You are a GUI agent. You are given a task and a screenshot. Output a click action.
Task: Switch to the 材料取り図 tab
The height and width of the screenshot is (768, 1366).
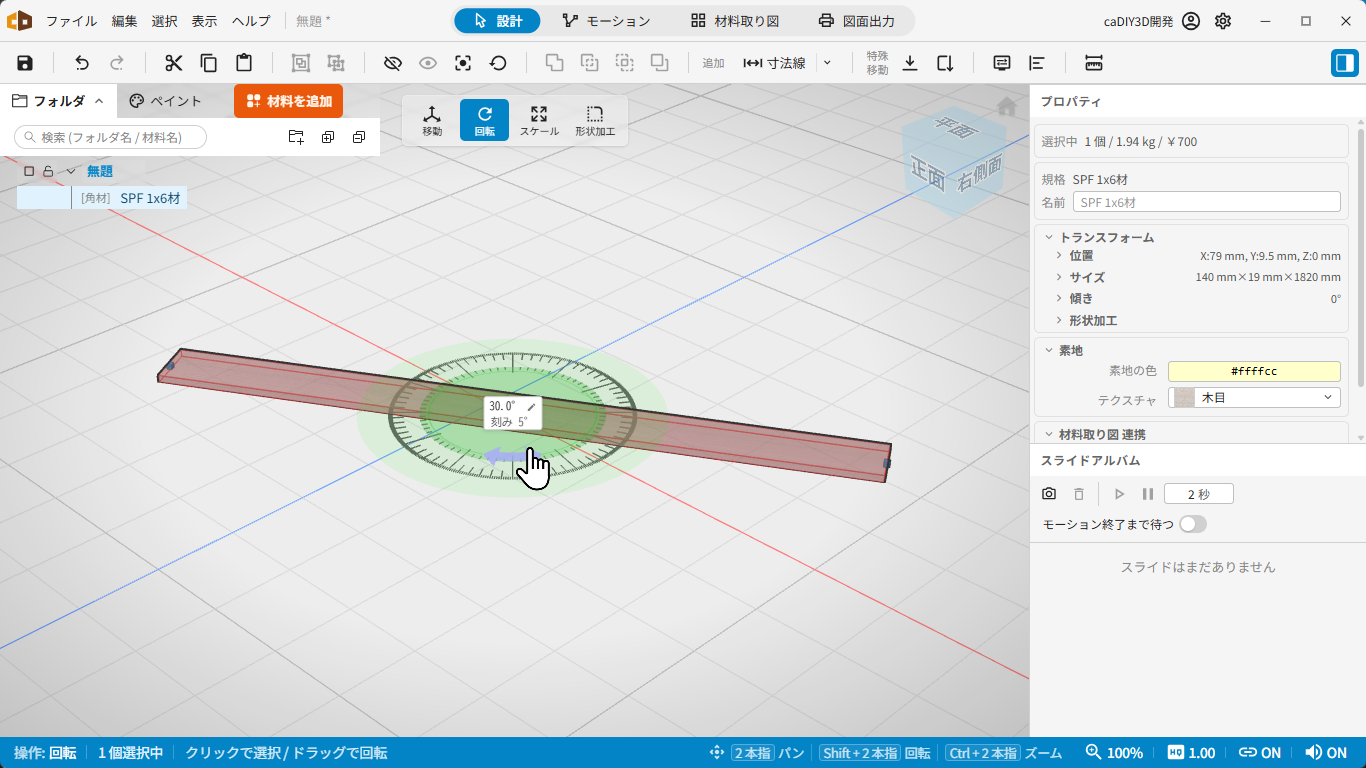click(735, 21)
